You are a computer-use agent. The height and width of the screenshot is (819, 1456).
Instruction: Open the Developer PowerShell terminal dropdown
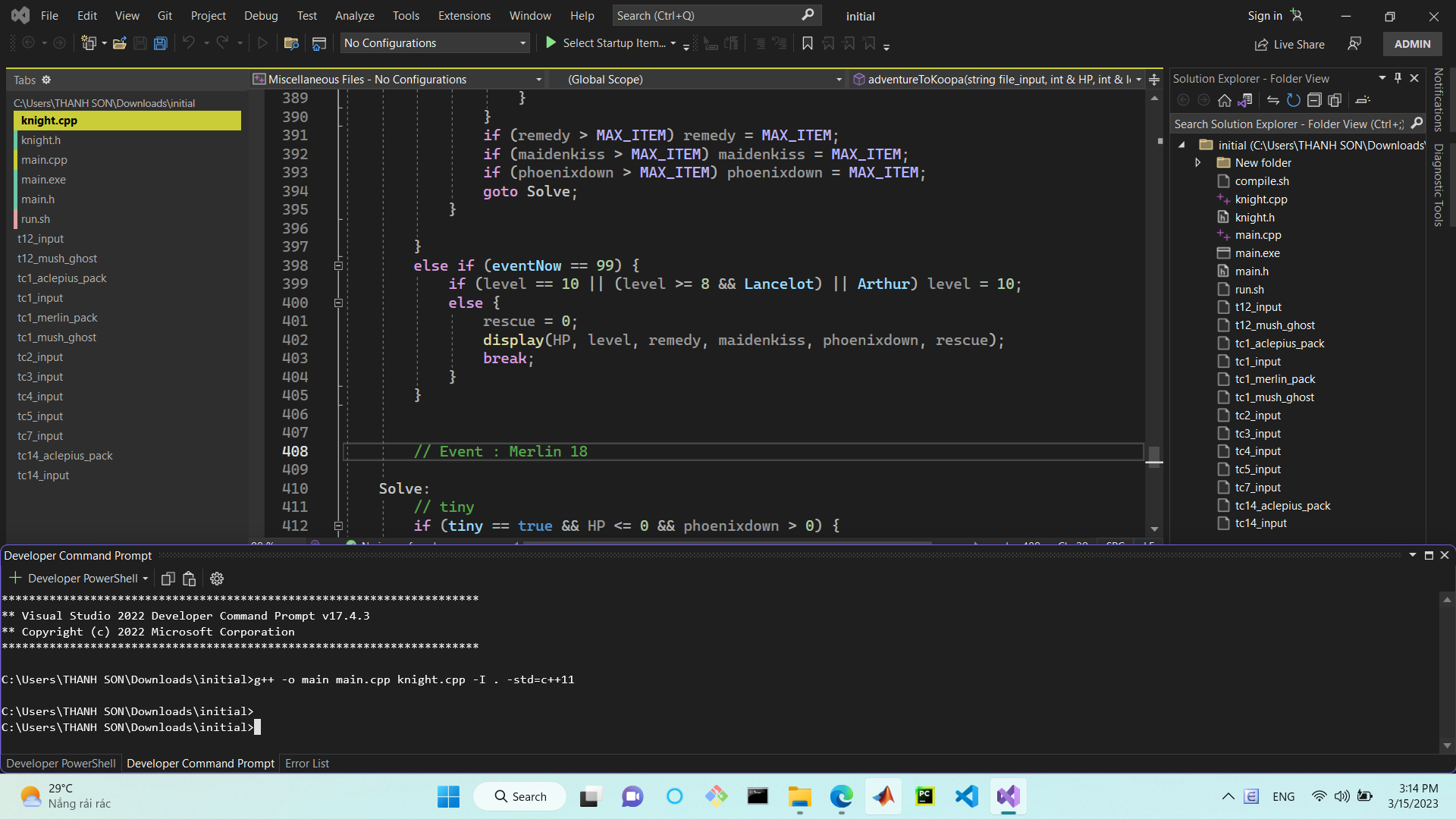[145, 579]
